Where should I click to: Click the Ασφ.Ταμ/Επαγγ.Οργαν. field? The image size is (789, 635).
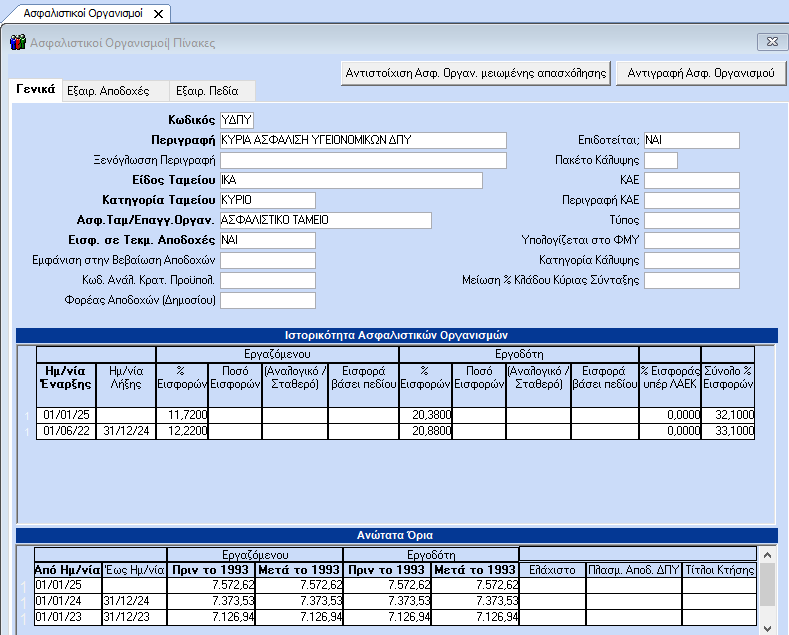click(x=326, y=220)
